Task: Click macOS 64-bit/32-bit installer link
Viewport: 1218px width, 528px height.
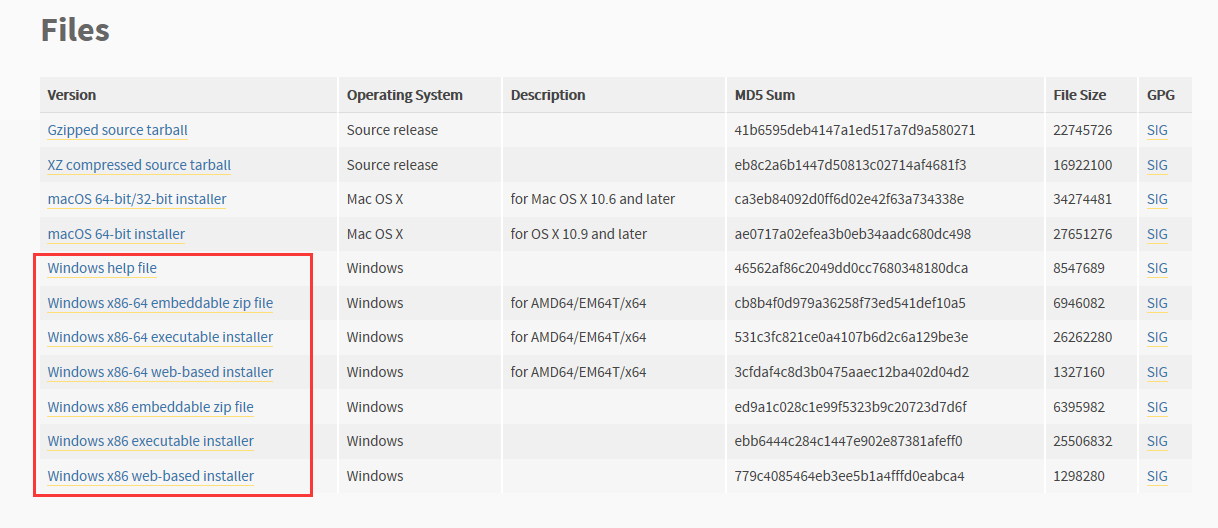Action: [x=137, y=199]
